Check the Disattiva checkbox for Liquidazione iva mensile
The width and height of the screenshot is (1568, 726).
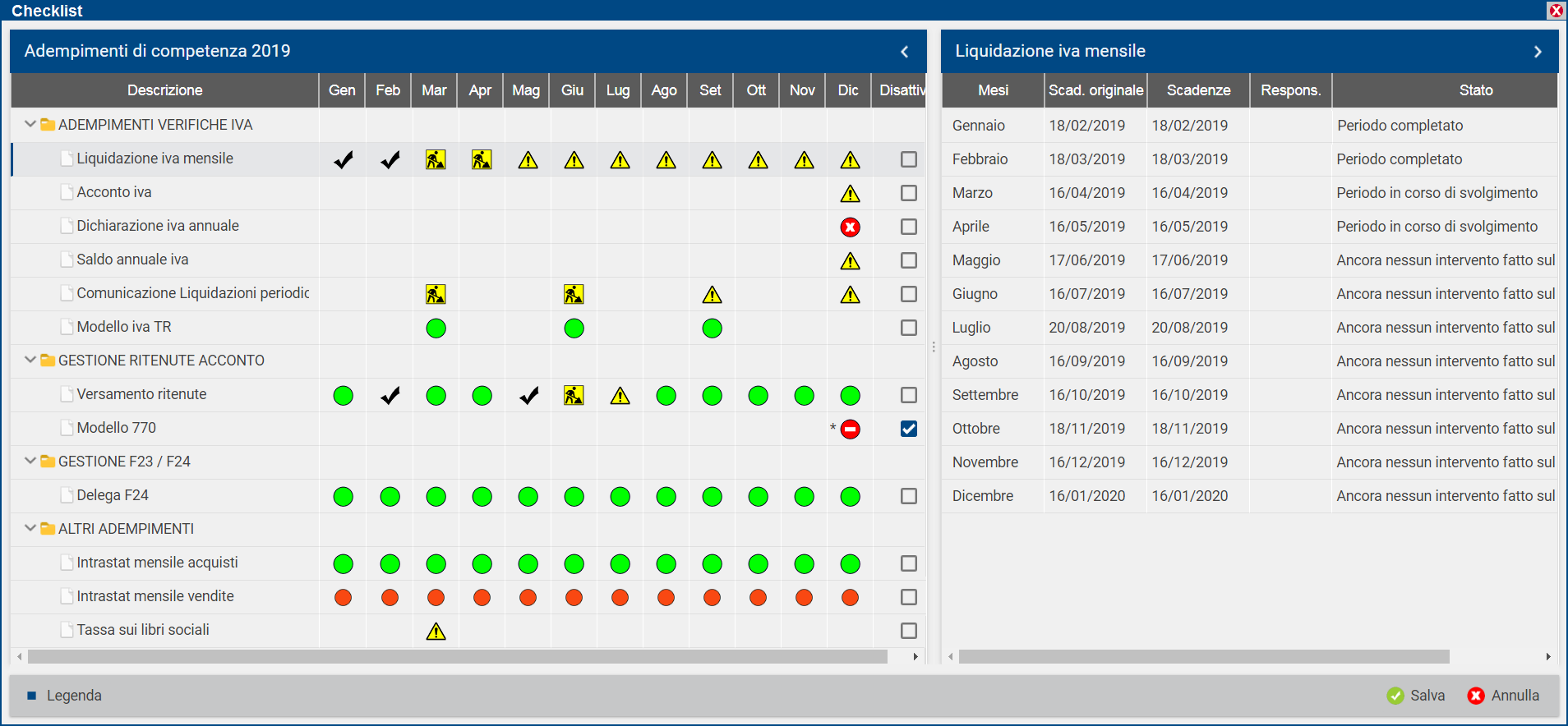pos(908,159)
